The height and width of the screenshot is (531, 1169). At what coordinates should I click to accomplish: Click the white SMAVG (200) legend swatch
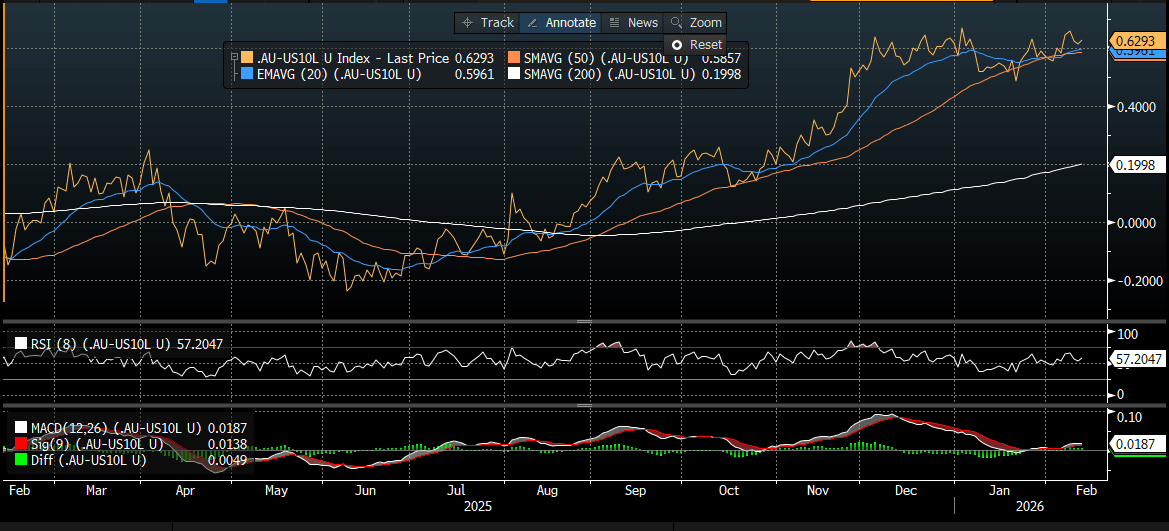[x=514, y=73]
